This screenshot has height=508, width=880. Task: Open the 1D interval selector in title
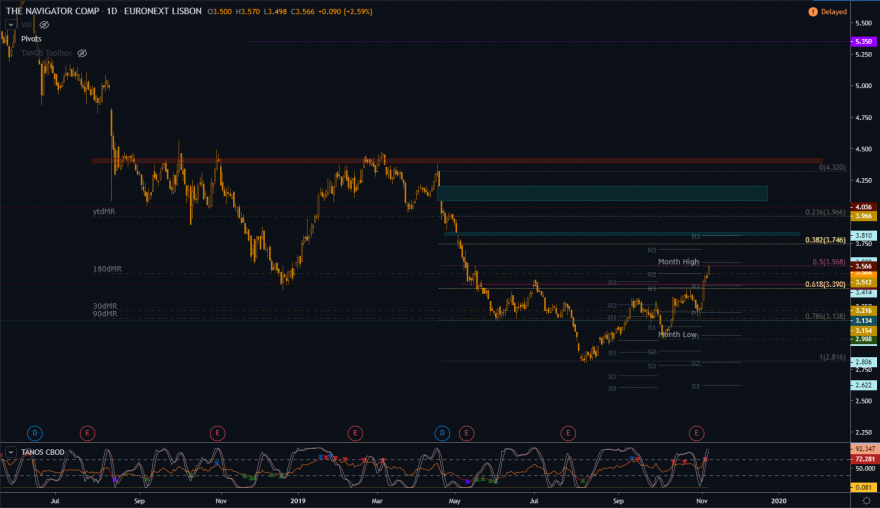click(112, 11)
